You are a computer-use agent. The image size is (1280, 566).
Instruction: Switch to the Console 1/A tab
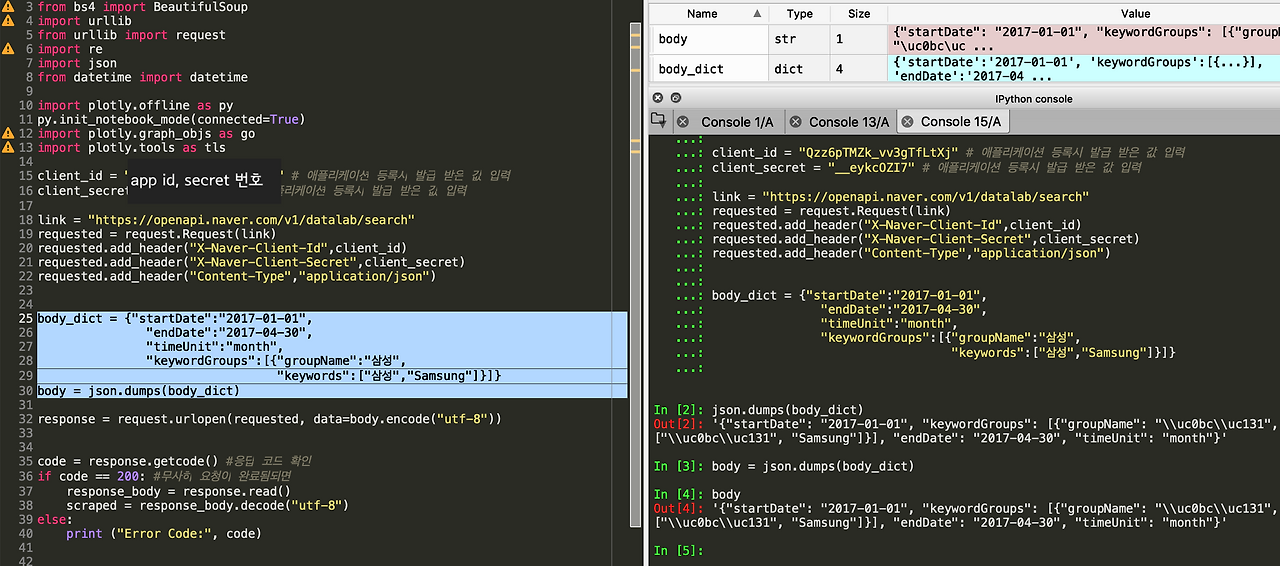click(737, 122)
